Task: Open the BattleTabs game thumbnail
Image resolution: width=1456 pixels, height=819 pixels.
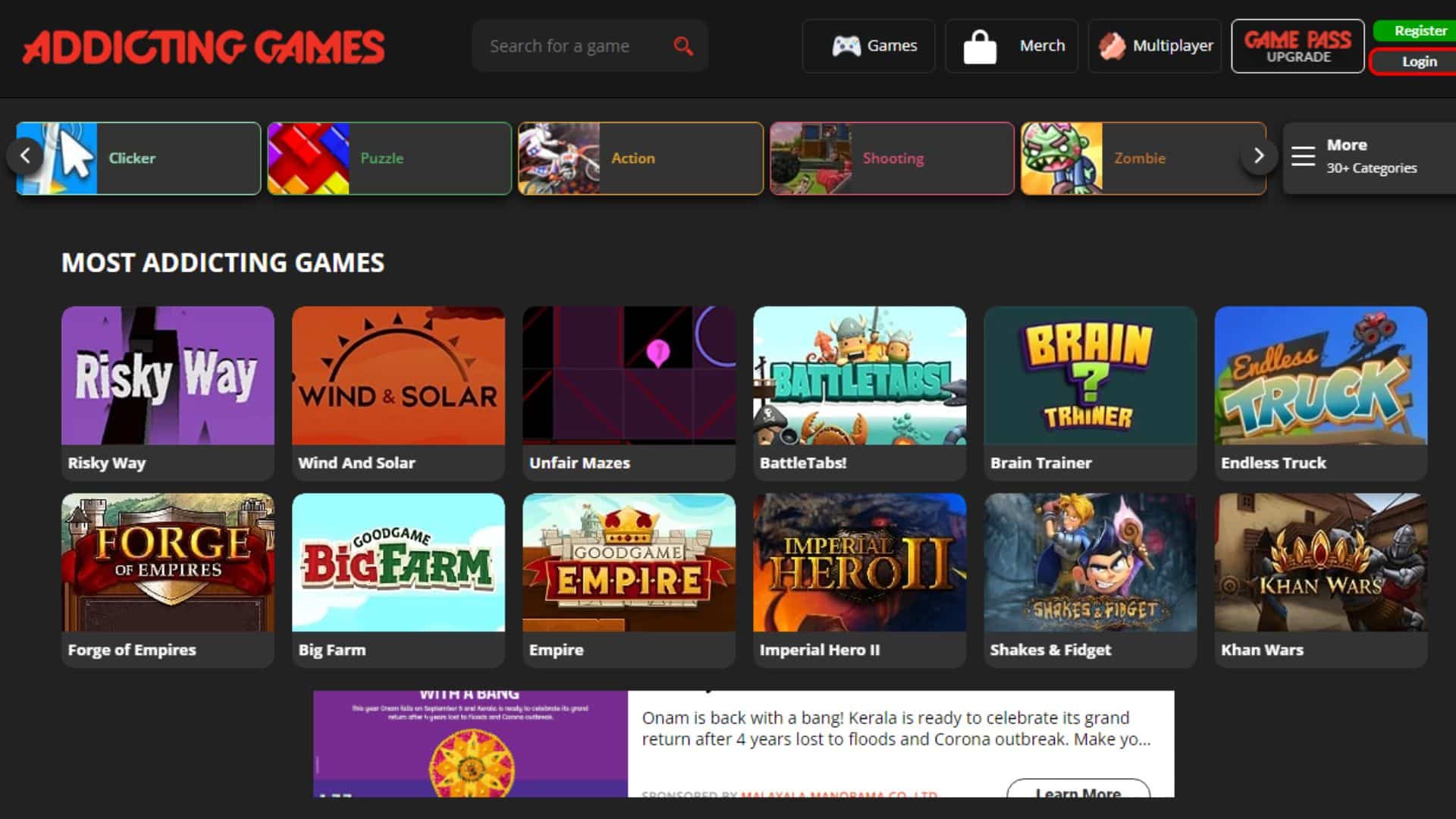Action: [859, 375]
